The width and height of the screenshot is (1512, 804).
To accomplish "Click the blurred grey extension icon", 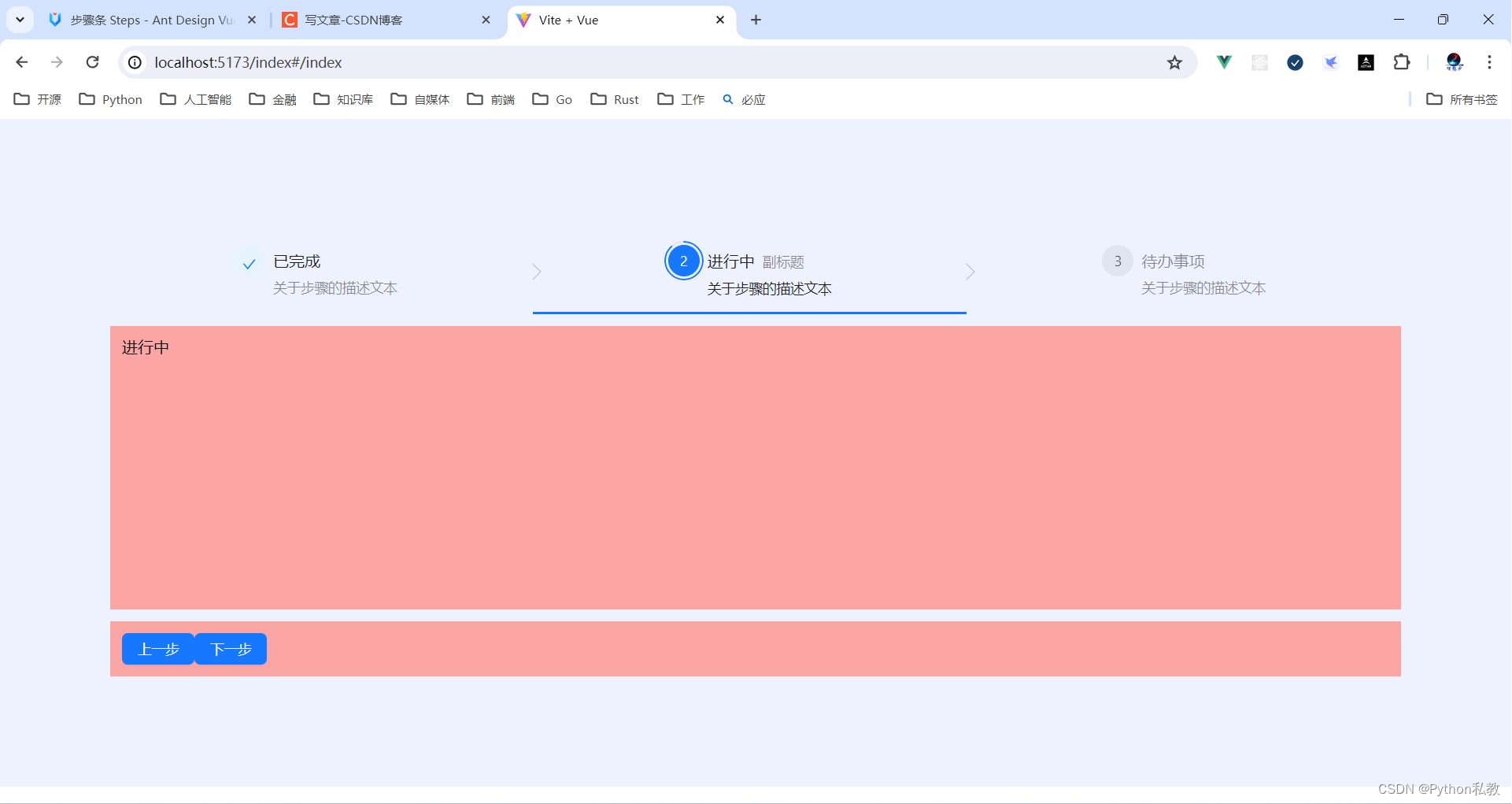I will [1259, 62].
